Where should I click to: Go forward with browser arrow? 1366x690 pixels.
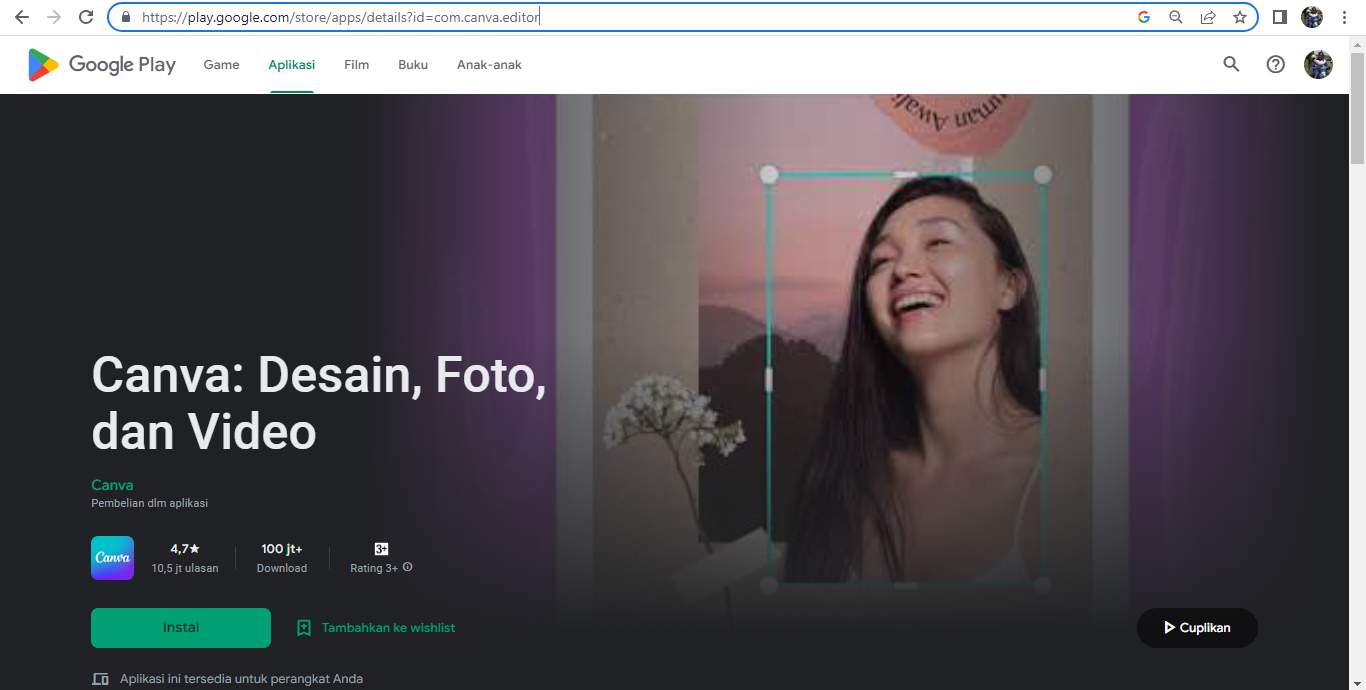click(x=54, y=17)
